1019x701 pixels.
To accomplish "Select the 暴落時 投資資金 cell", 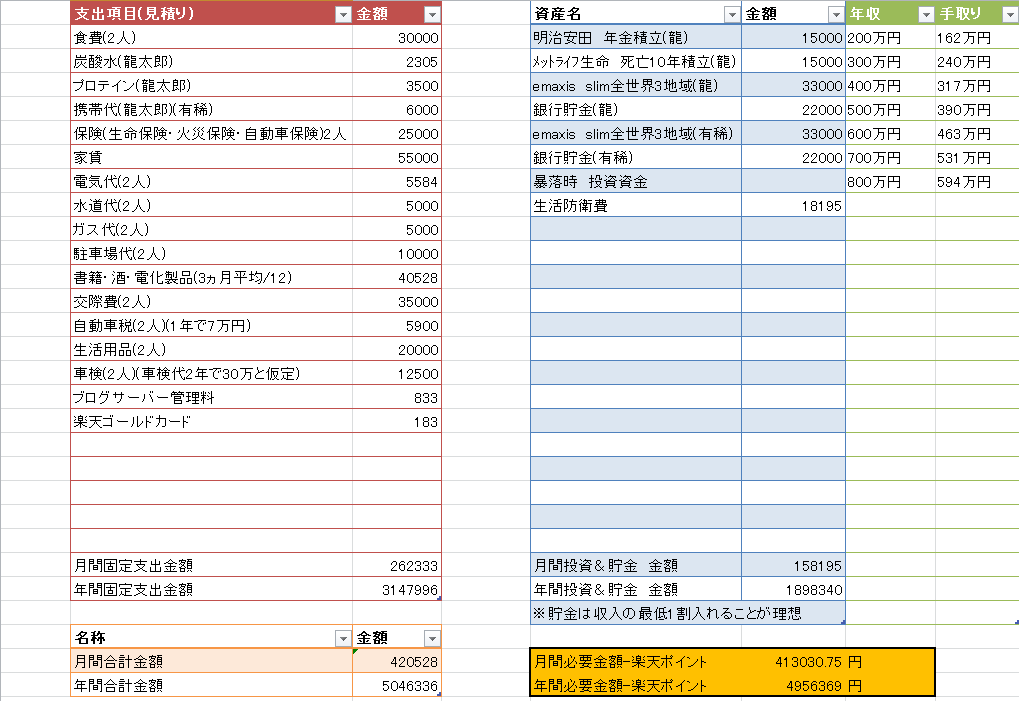I will tap(636, 182).
